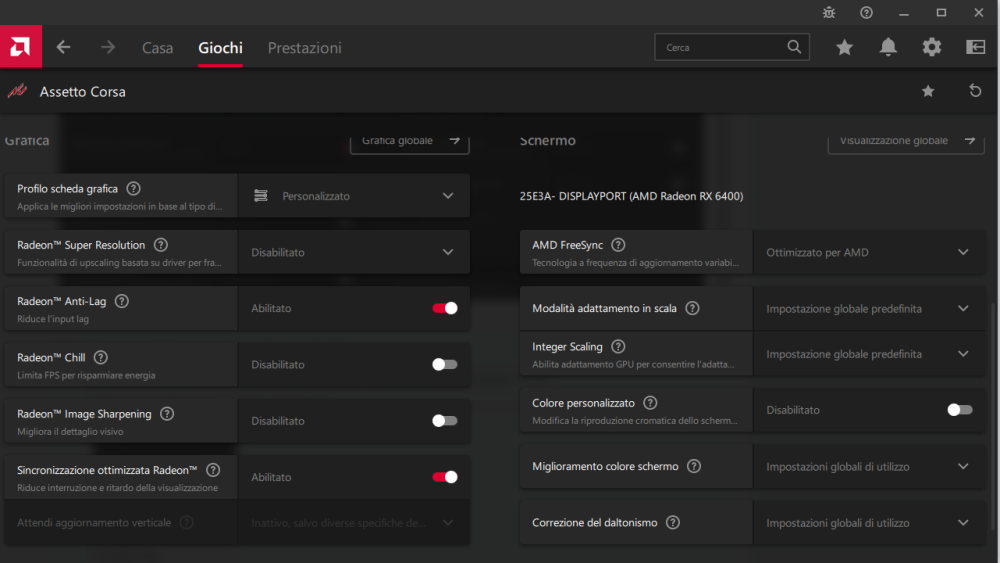Show help for Correzione del daltonismo
The image size is (1000, 563).
coord(672,523)
